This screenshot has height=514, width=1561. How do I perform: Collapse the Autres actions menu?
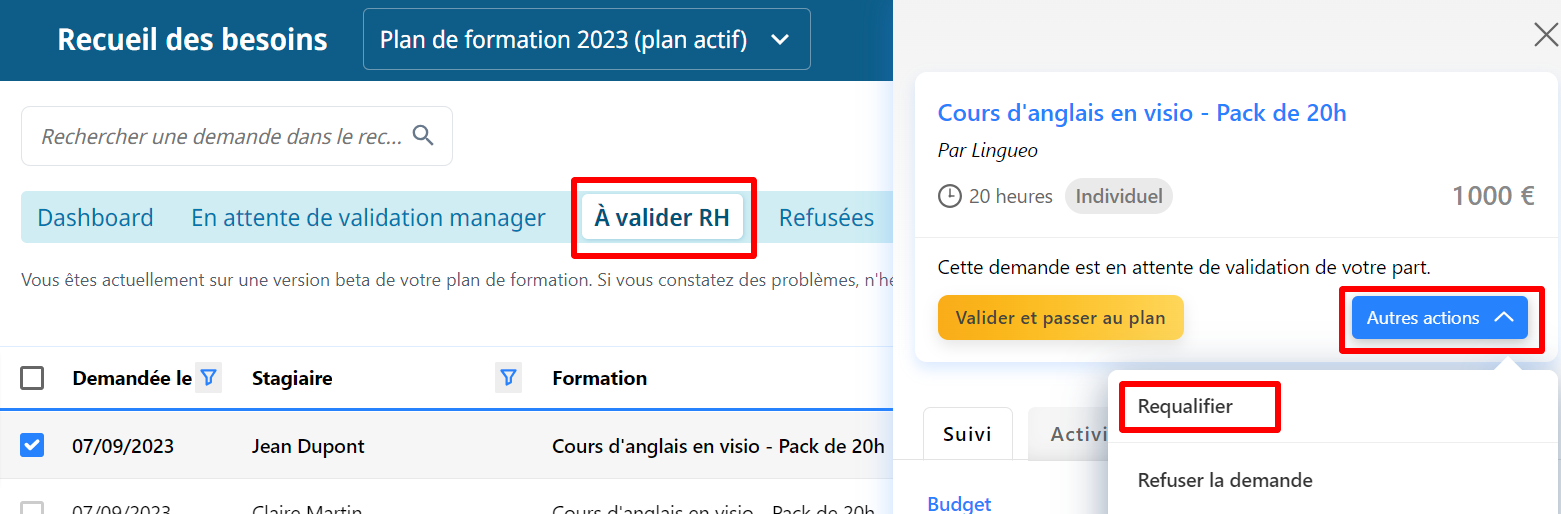pos(1439,318)
